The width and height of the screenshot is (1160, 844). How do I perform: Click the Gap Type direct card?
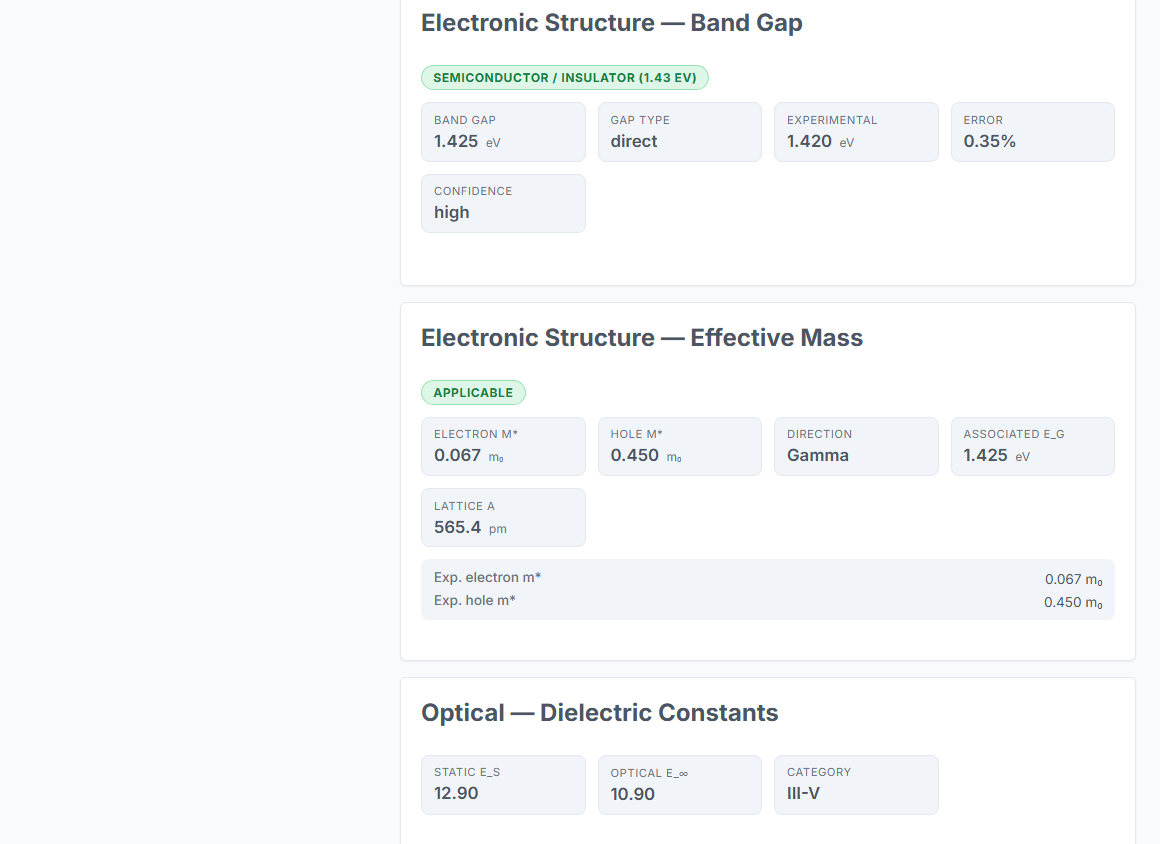[680, 132]
